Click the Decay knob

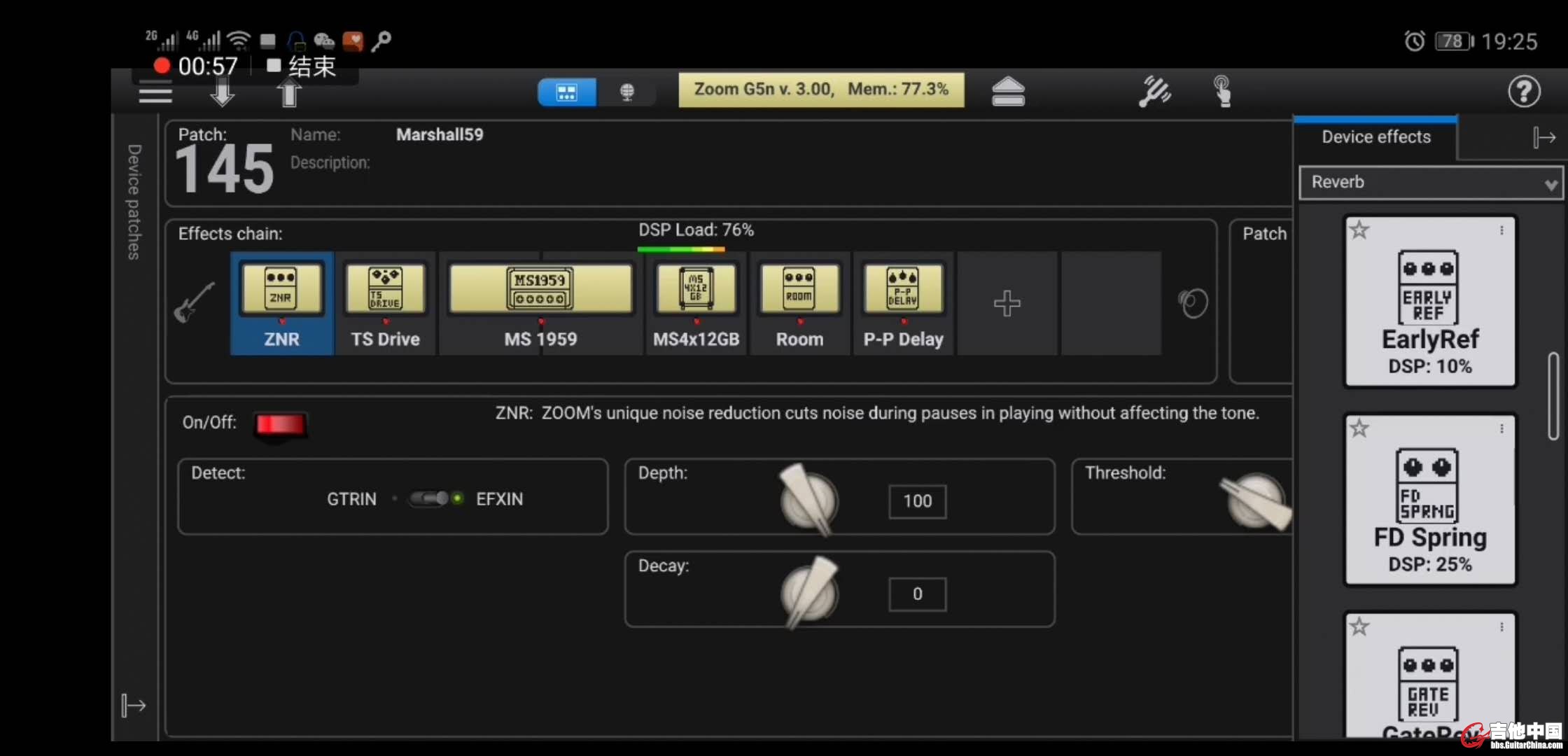[x=808, y=592]
